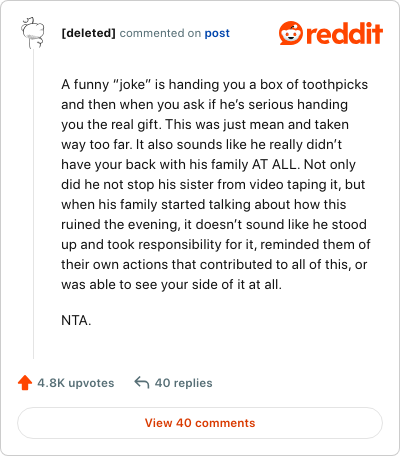Click the phrase "ruined the evening"
400x456 pixels.
point(121,224)
